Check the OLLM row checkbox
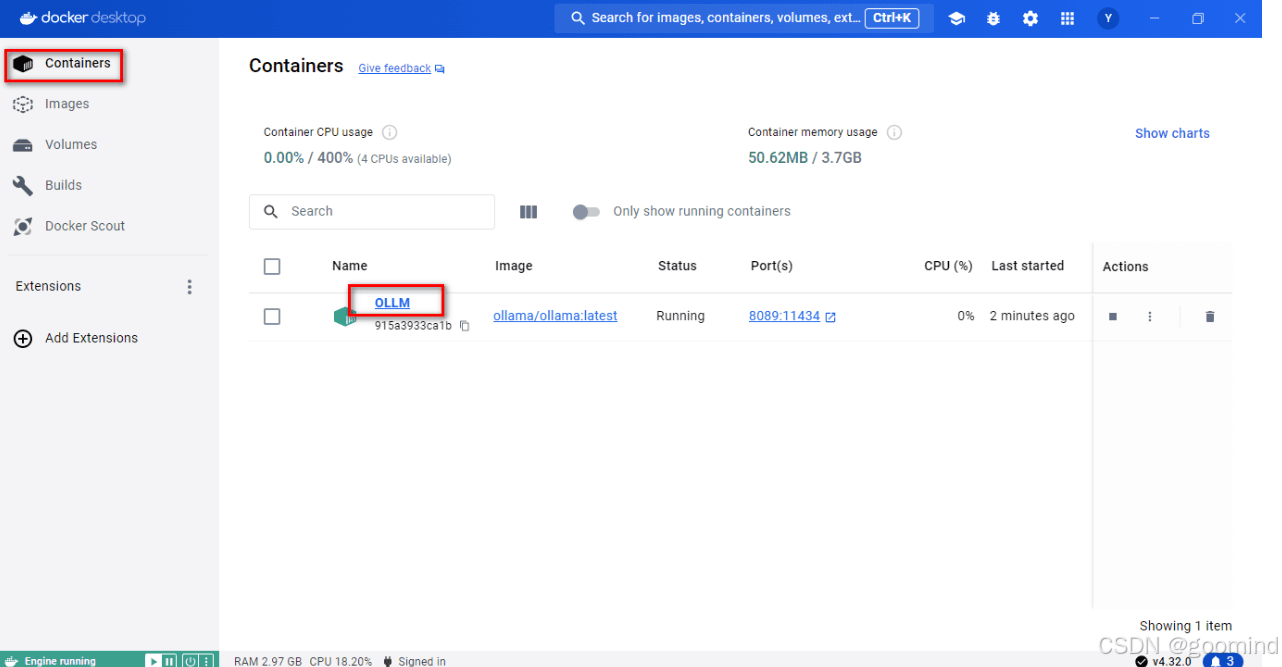The image size is (1282, 667). tap(272, 317)
